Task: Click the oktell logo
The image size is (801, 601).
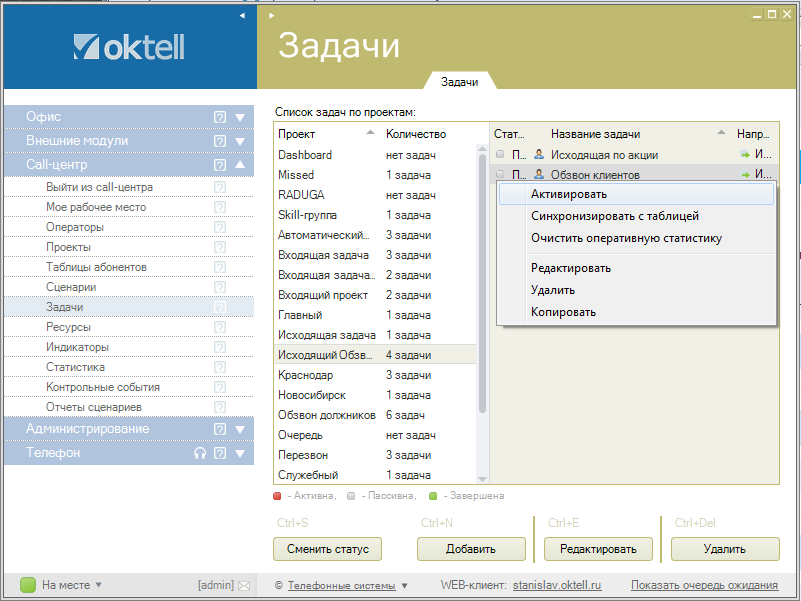Action: tap(129, 47)
